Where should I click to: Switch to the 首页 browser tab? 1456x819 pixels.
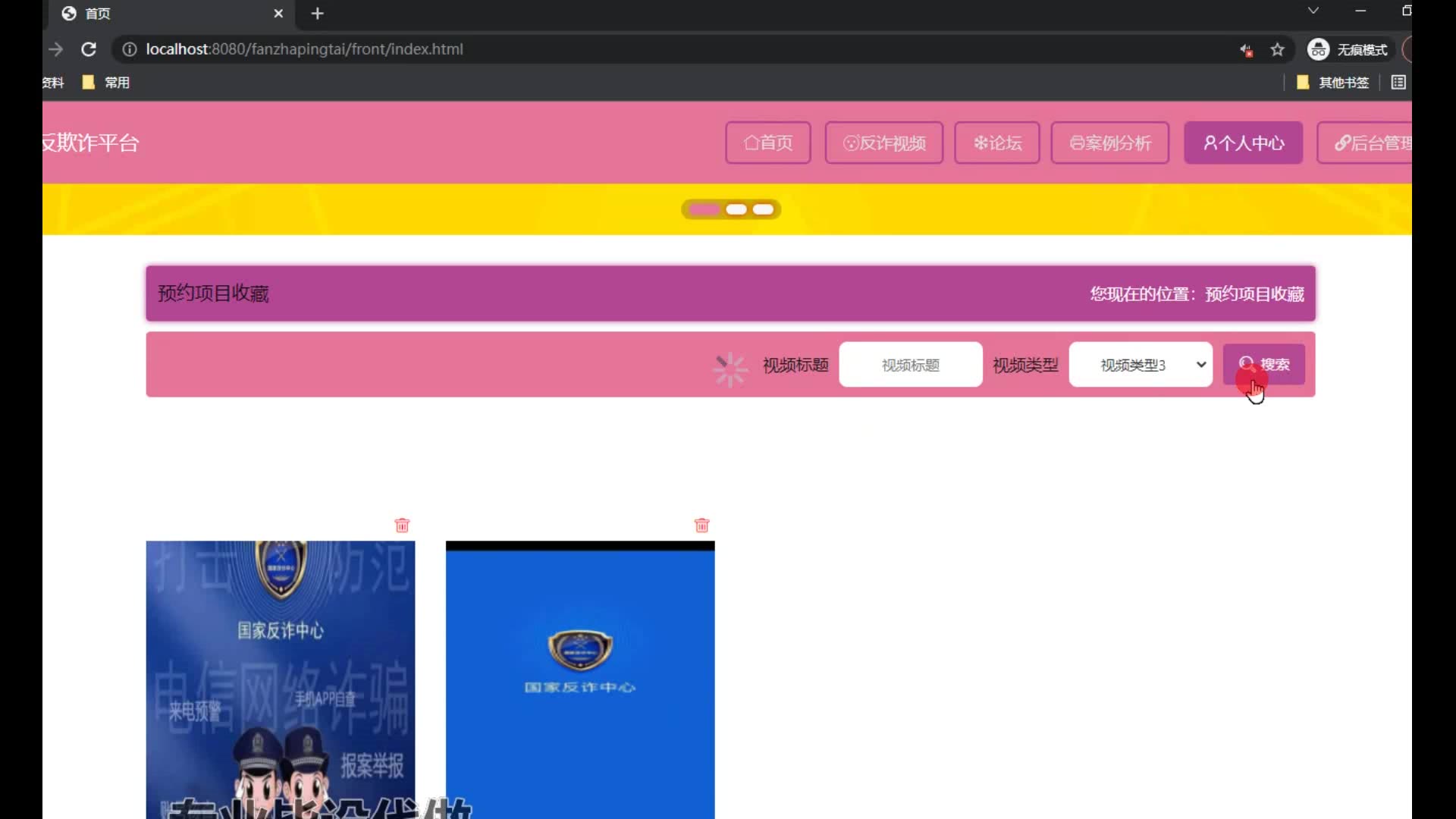173,14
